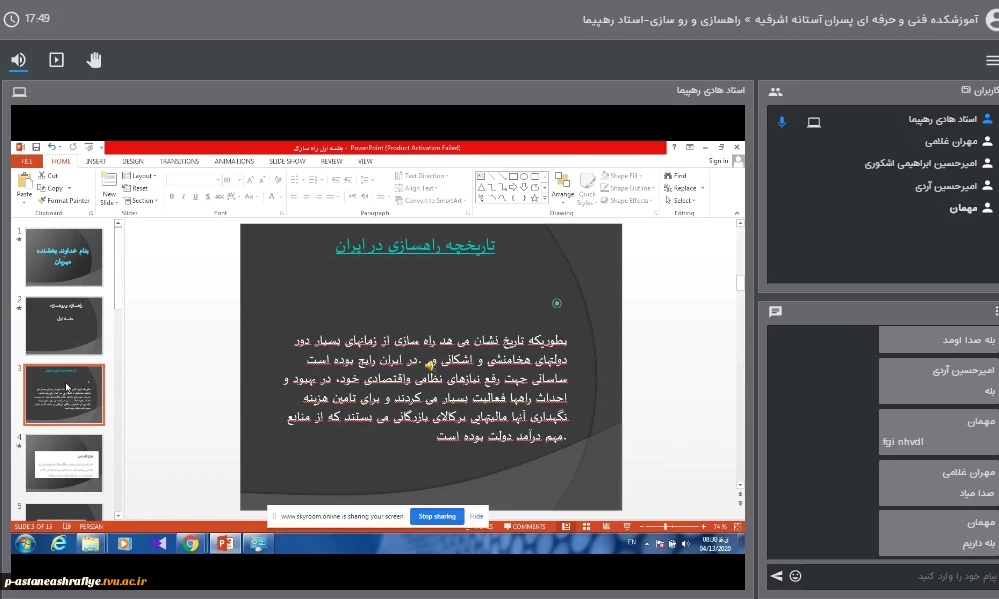This screenshot has height=599, width=999.
Task: Switch to the SLIDE SHOW ribbon tab
Action: pyautogui.click(x=287, y=161)
